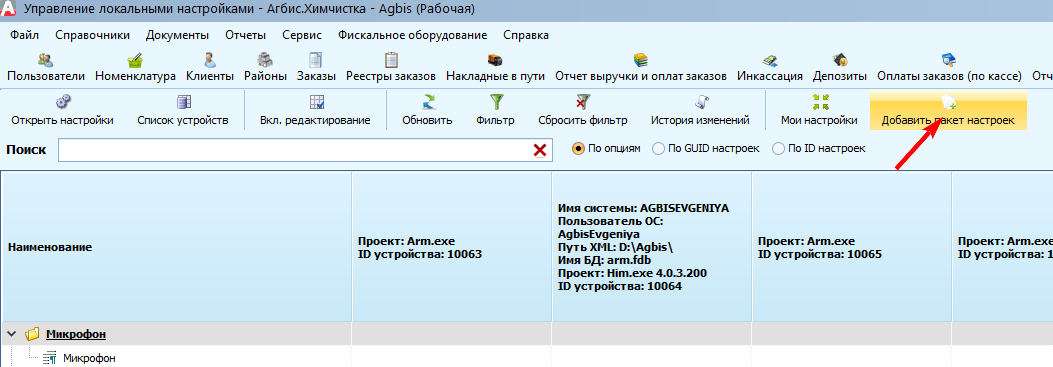The image size is (1053, 367).
Task: Open История изменений change history
Action: click(700, 111)
